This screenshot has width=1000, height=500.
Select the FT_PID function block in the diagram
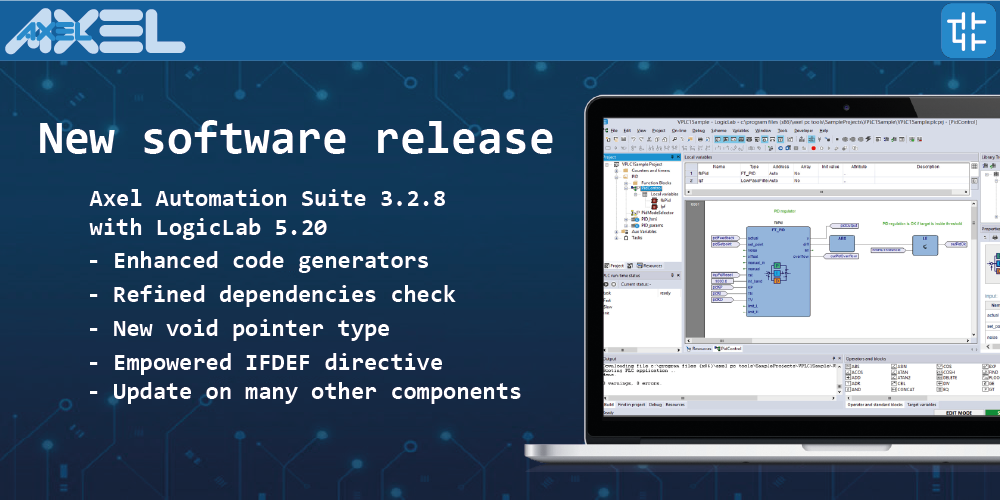pos(778,271)
